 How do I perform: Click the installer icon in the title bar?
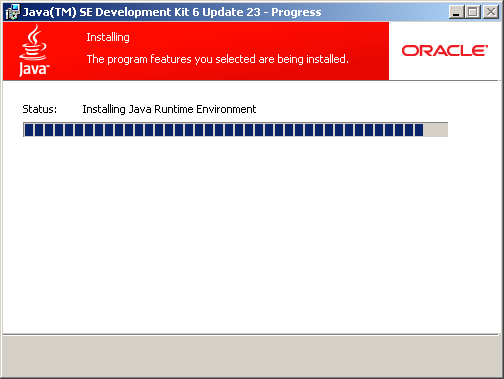pos(13,12)
